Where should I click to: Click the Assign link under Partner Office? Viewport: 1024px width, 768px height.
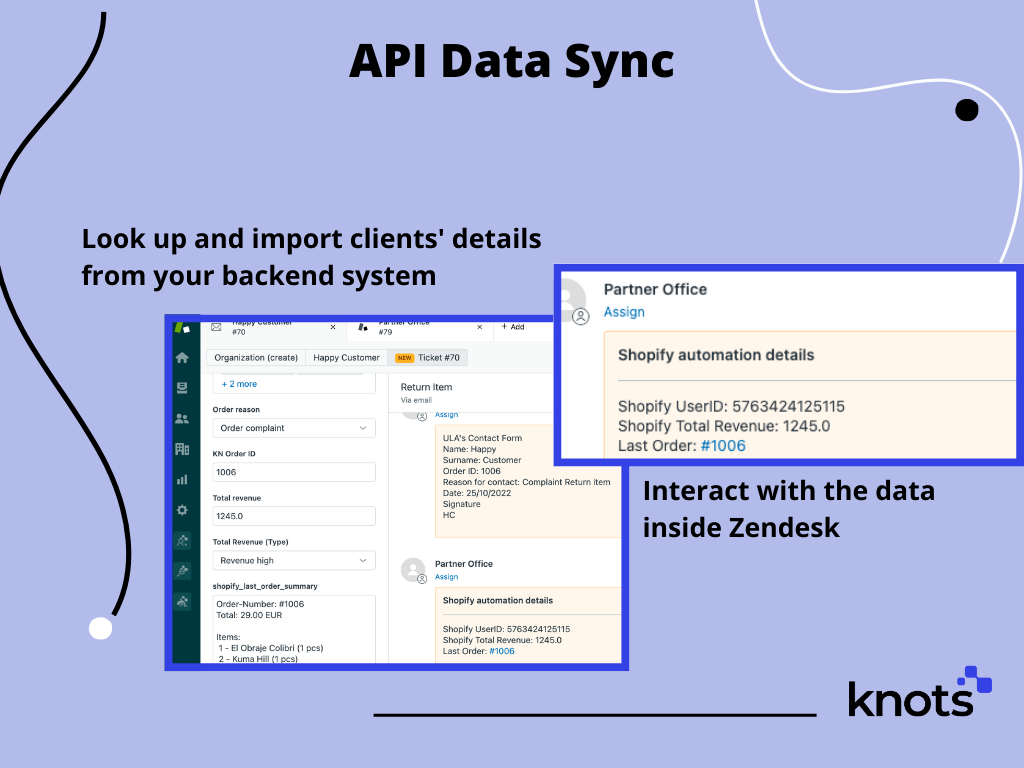coord(624,312)
